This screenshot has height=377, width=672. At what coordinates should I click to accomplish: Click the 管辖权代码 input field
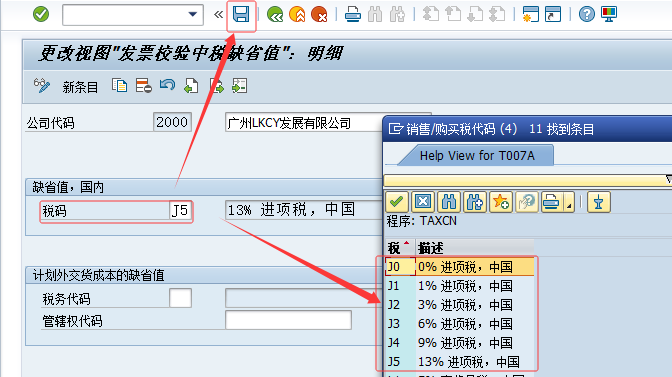point(288,320)
